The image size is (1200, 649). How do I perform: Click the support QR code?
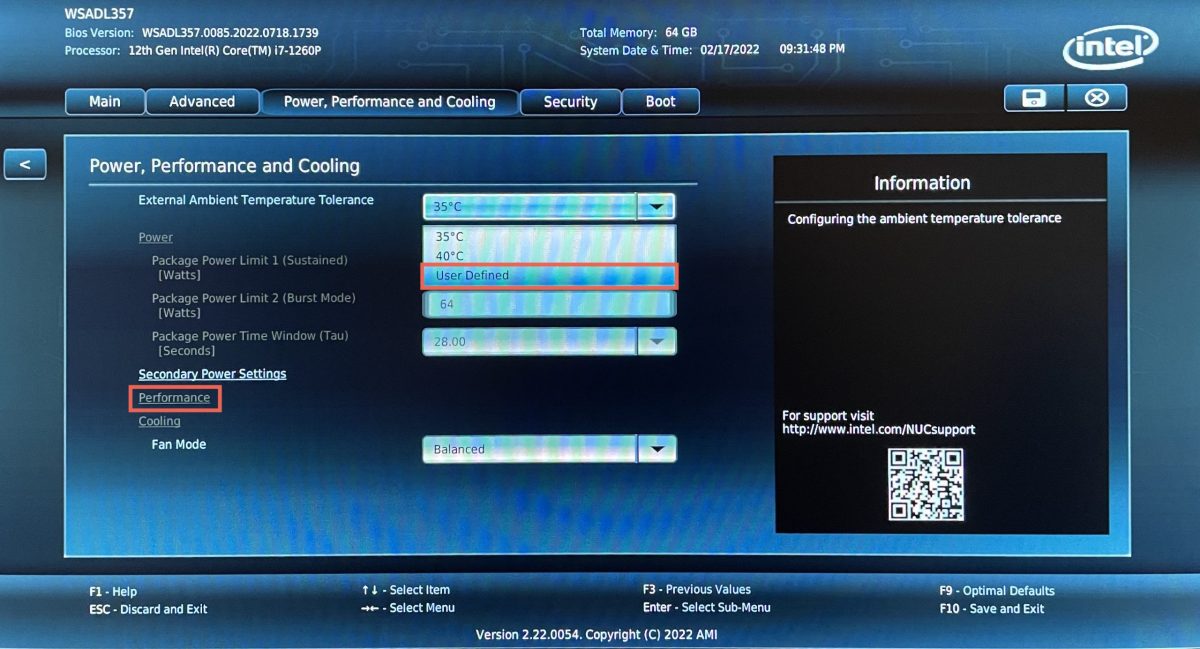[926, 484]
